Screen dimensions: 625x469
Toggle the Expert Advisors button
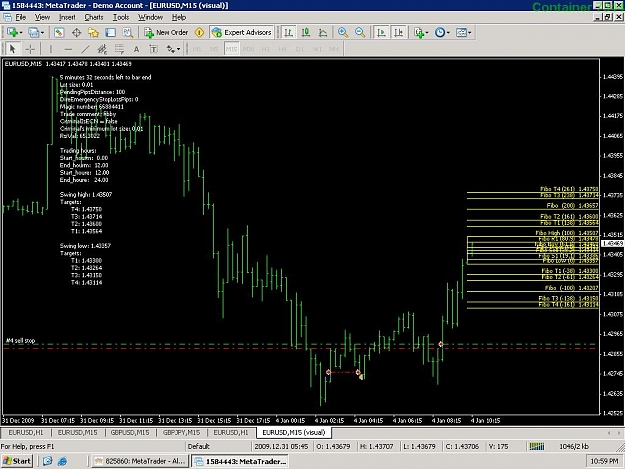(x=242, y=32)
